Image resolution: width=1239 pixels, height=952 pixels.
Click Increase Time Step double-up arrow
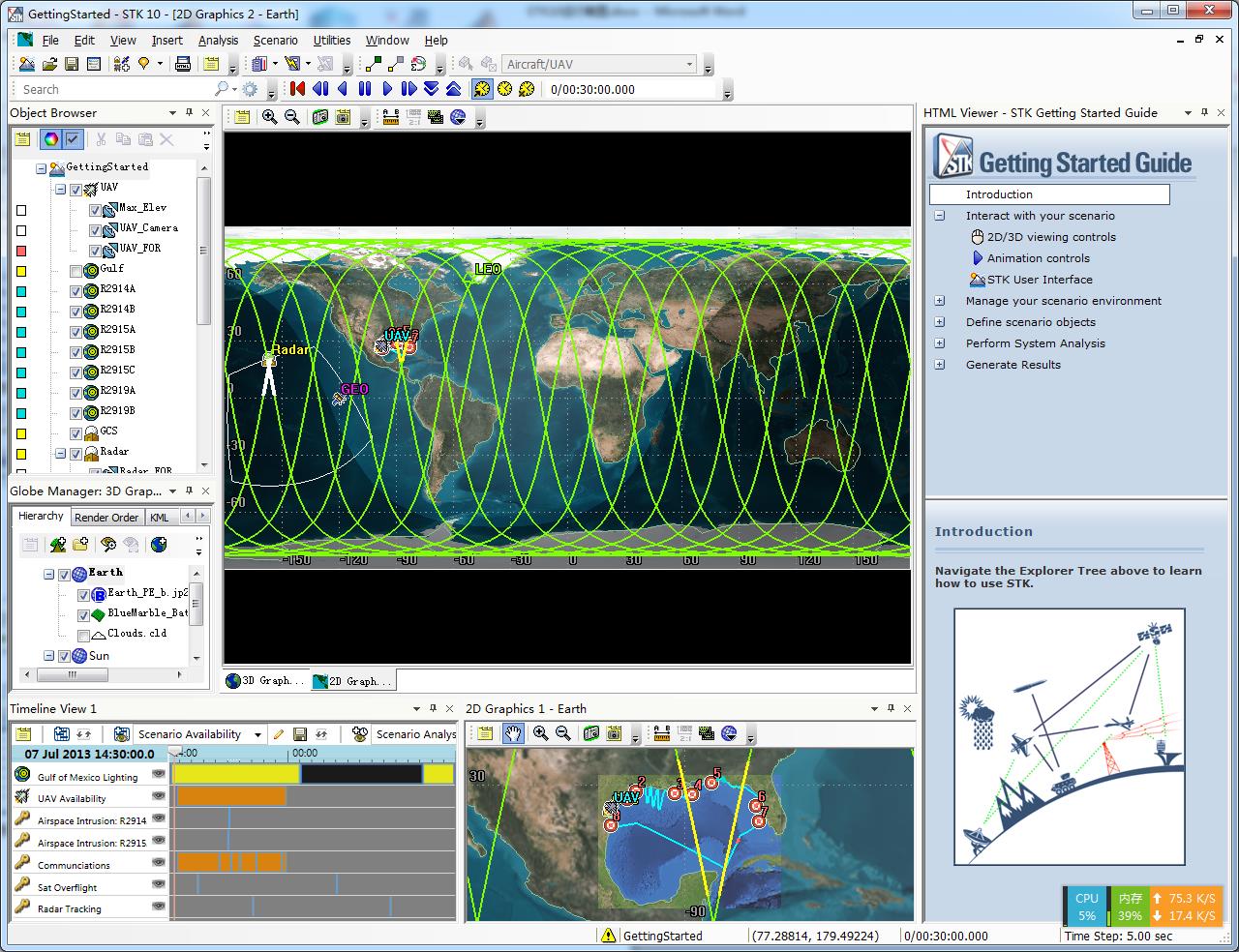point(454,89)
